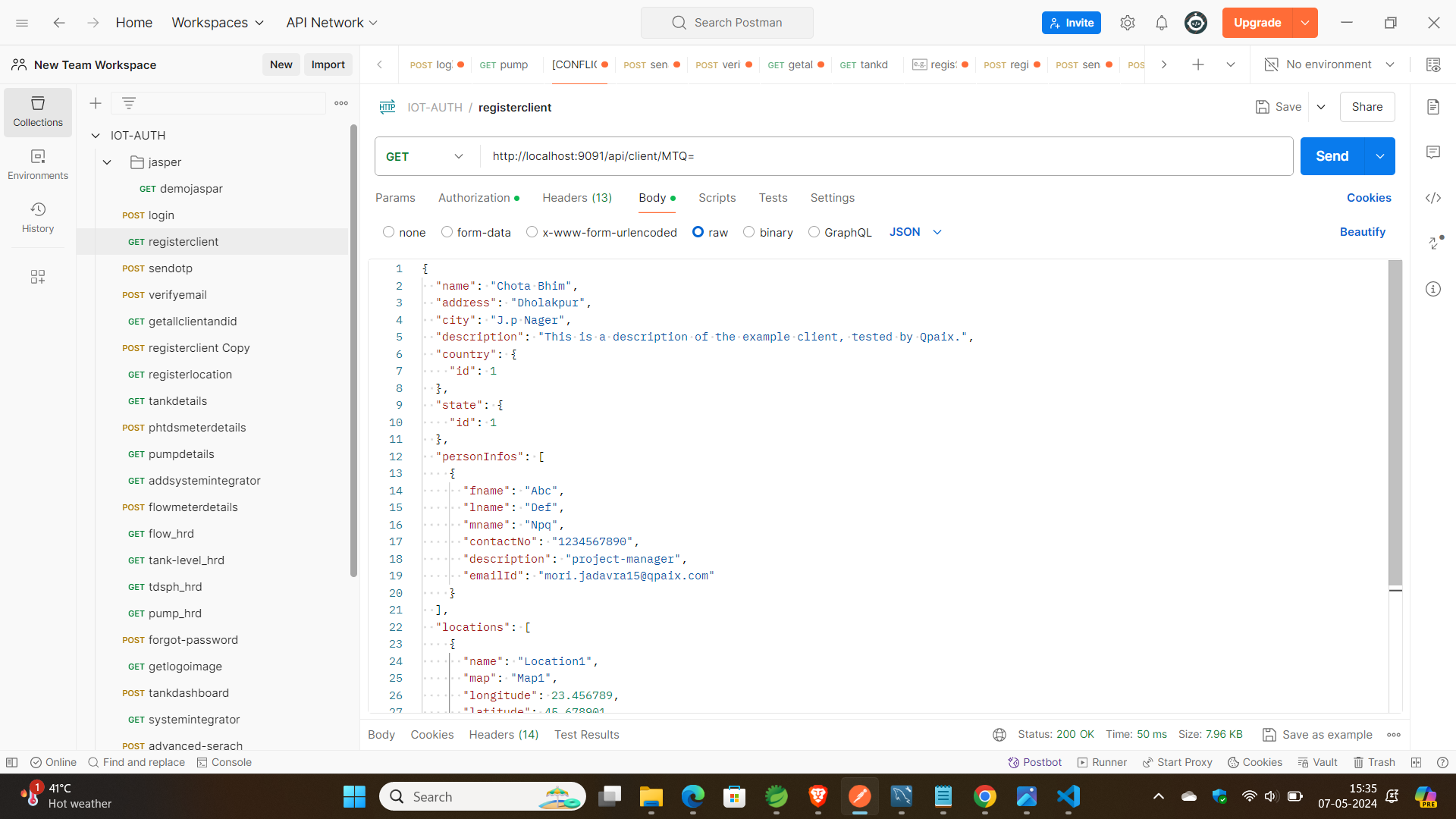
Task: Open the Environments sidebar panel
Action: point(38,164)
